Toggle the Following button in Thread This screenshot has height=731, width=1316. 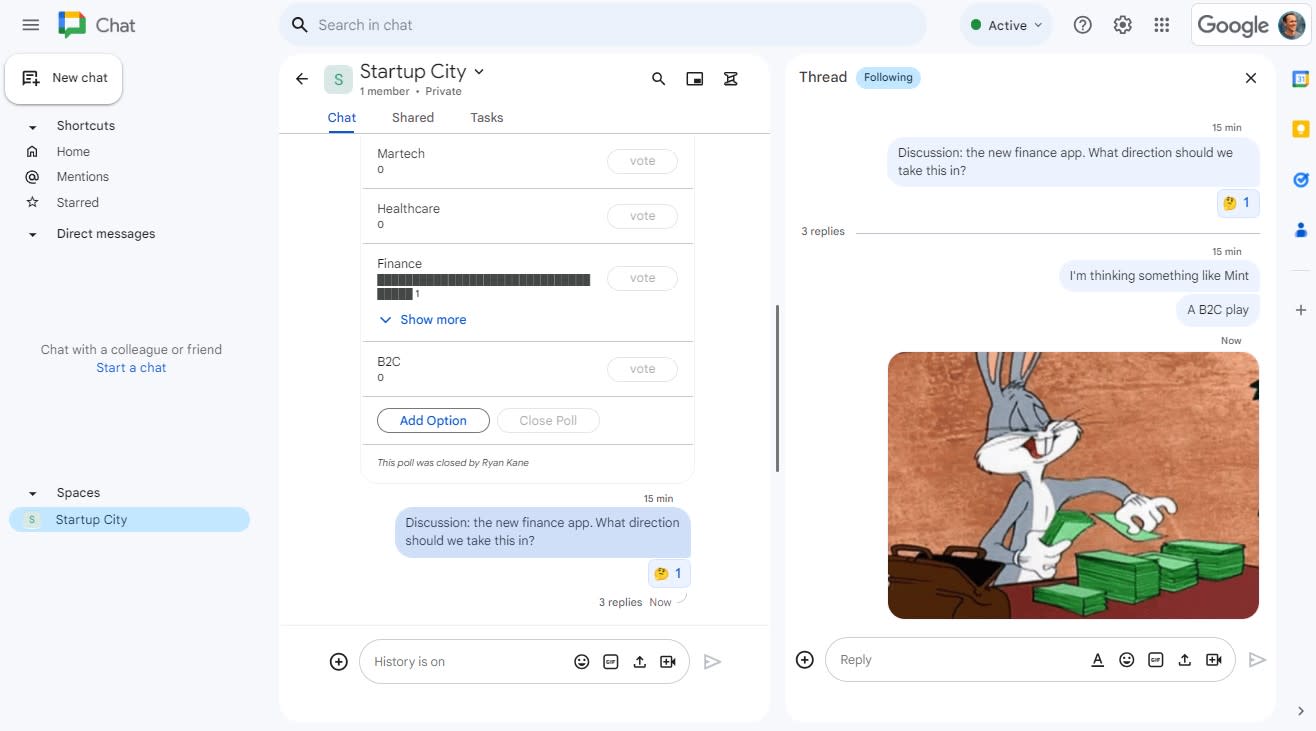888,77
